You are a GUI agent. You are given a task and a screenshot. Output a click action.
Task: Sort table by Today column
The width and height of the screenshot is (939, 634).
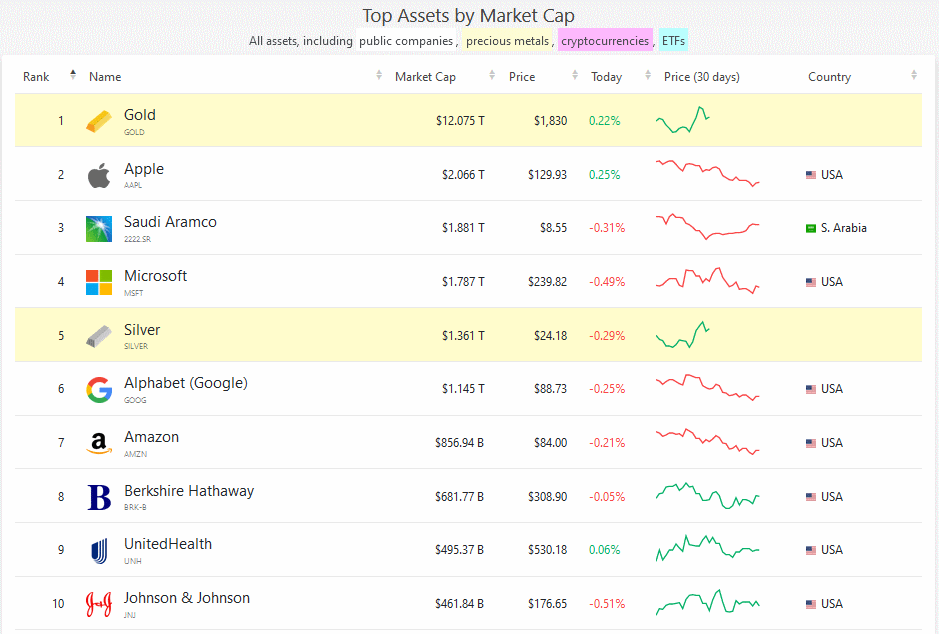606,77
